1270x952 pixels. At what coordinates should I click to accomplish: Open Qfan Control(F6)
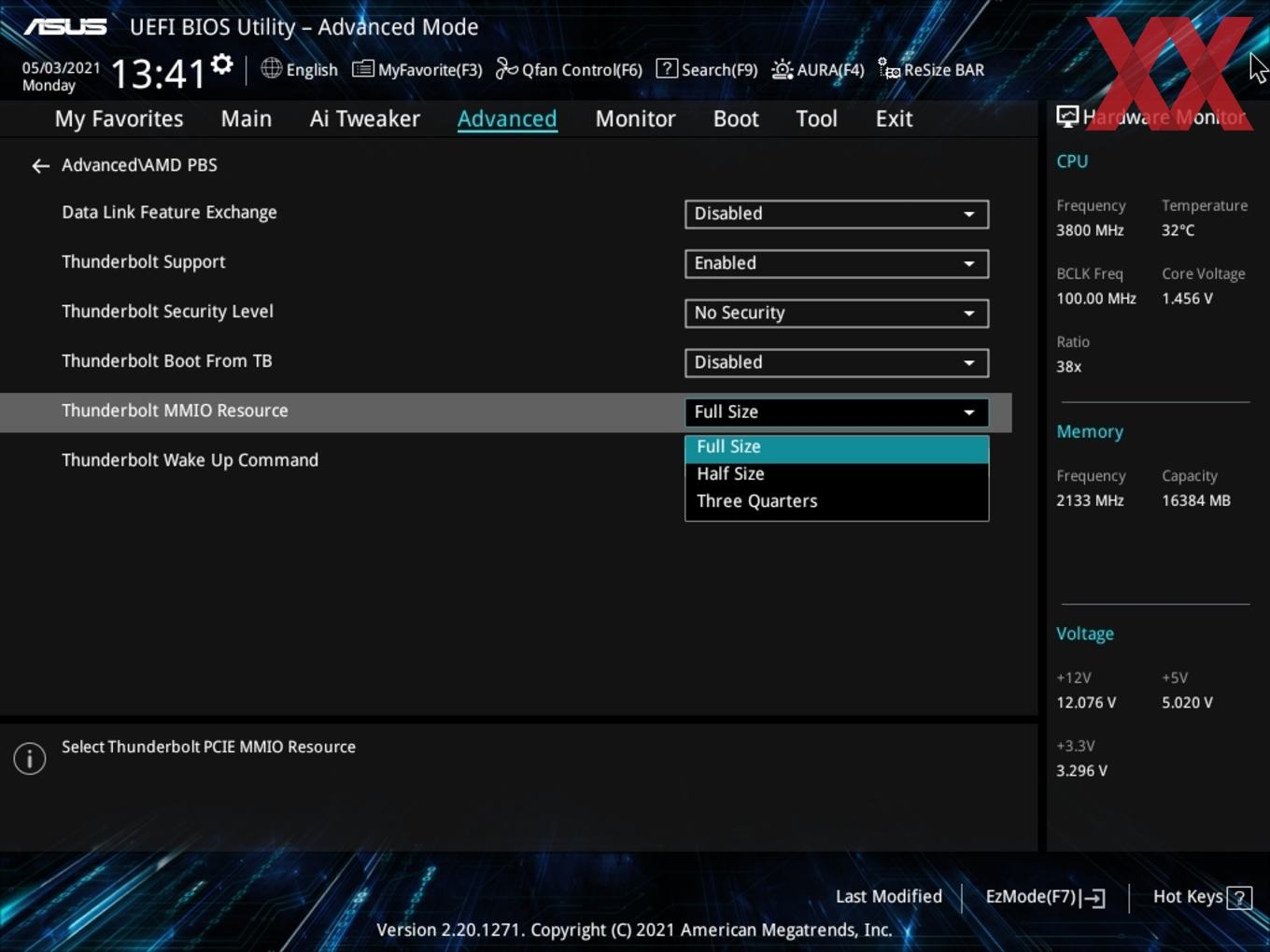coord(569,69)
